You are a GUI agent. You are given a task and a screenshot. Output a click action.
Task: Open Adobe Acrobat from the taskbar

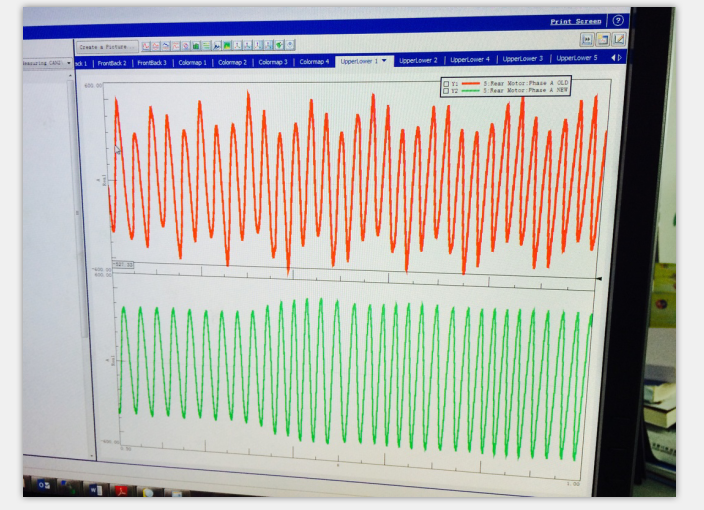click(x=122, y=492)
